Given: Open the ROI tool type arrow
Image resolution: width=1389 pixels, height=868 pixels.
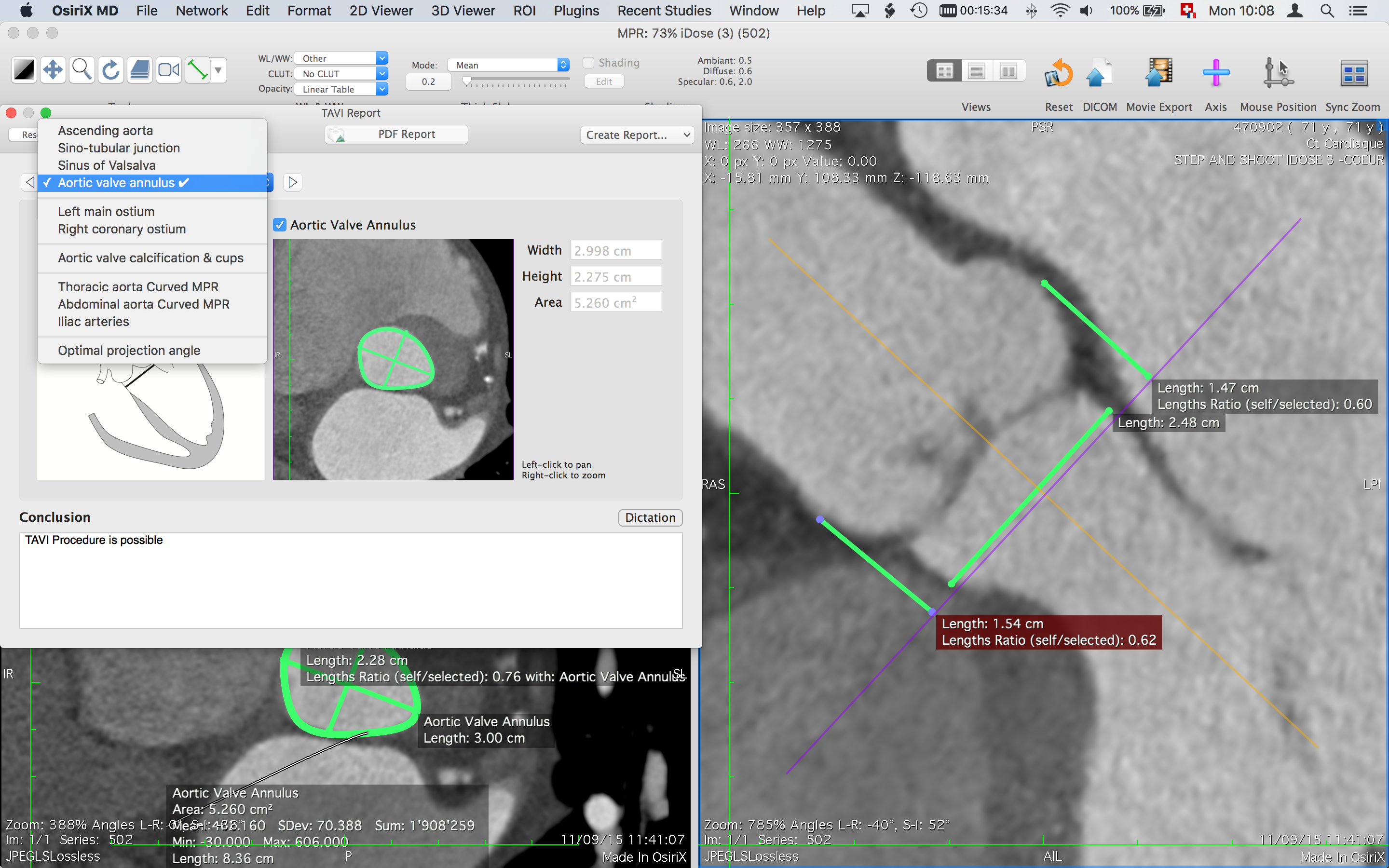Looking at the screenshot, I should [x=218, y=70].
